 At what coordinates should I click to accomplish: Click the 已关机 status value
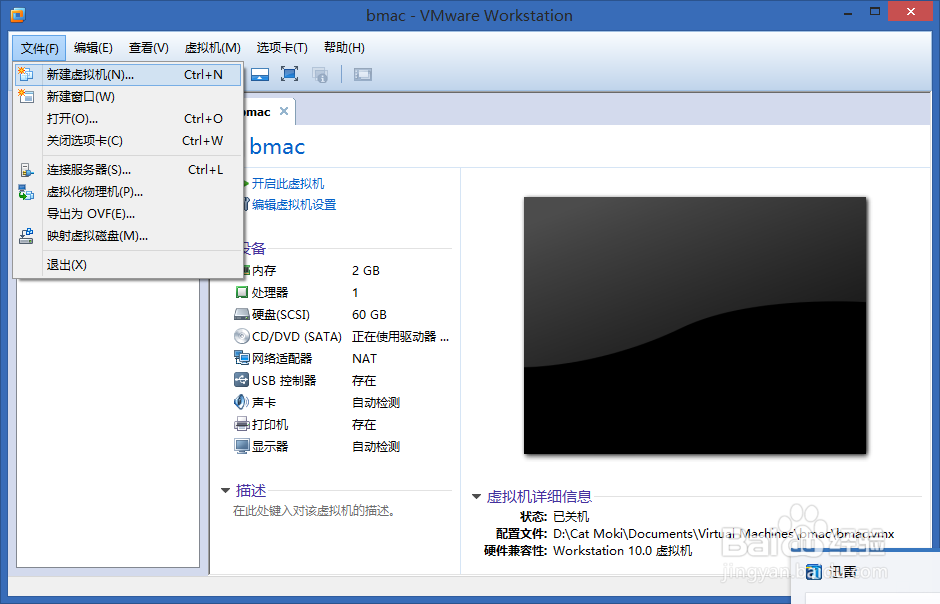(571, 517)
